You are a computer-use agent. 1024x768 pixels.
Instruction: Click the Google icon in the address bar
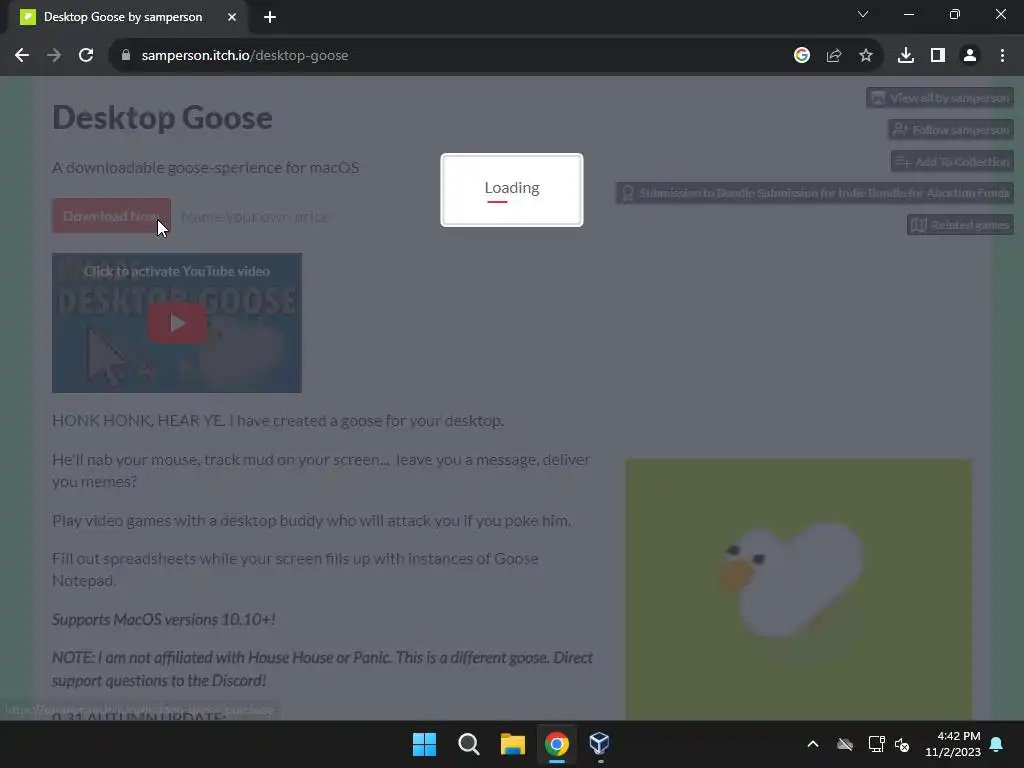(x=802, y=56)
